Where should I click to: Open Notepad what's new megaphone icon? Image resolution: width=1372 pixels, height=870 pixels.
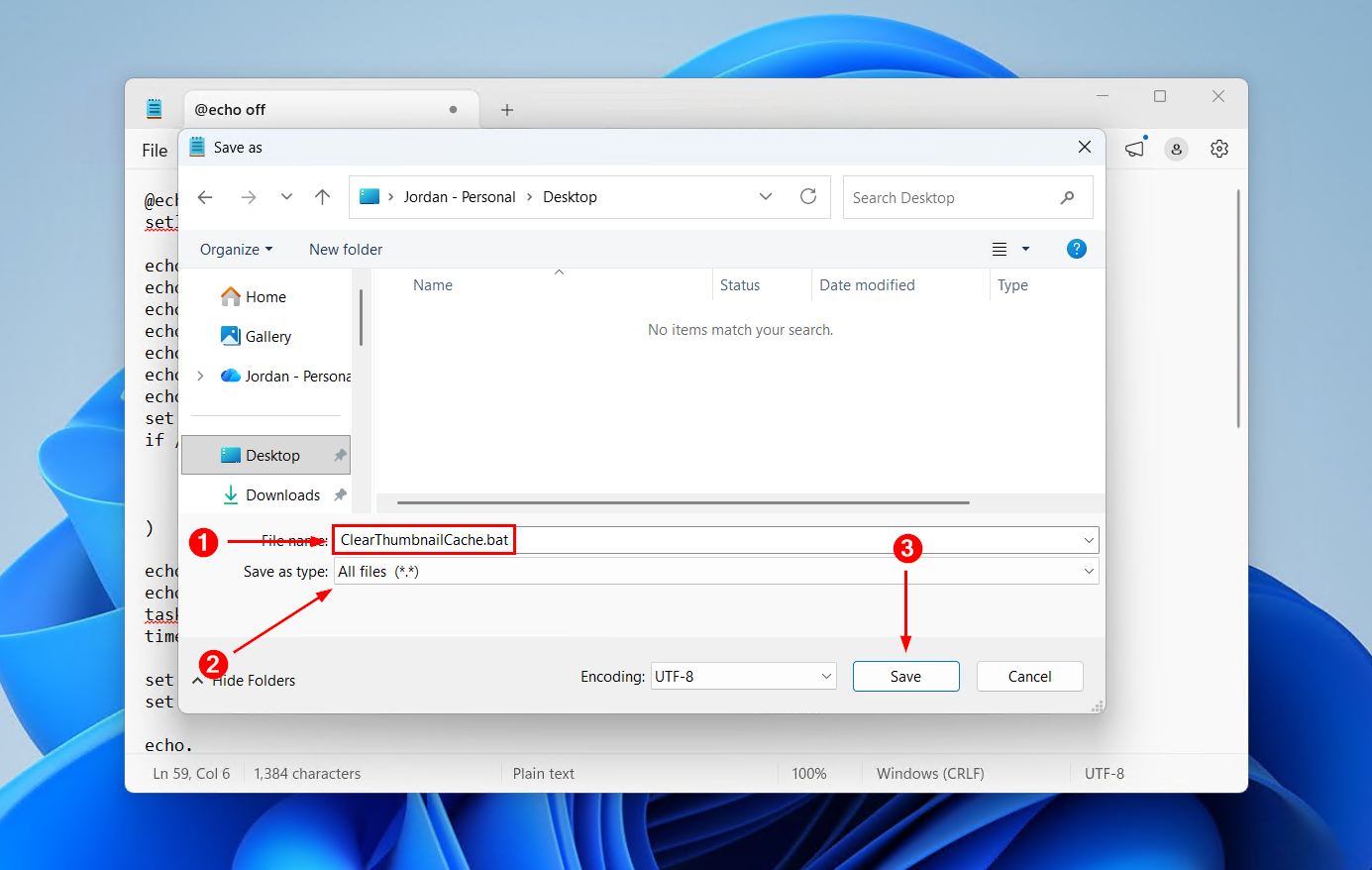pos(1135,149)
